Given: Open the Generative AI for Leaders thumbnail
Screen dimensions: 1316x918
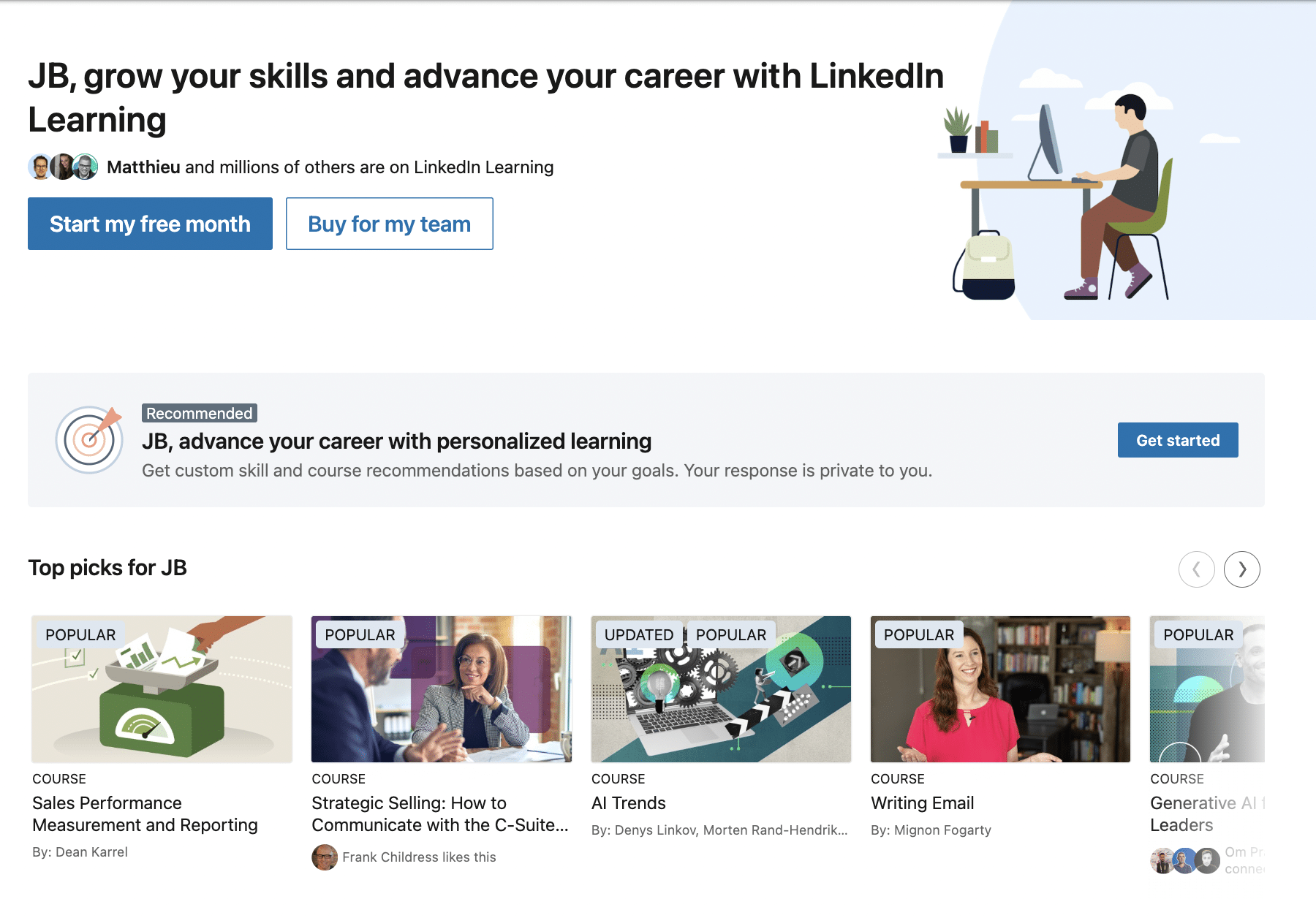Looking at the screenshot, I should (x=1207, y=688).
